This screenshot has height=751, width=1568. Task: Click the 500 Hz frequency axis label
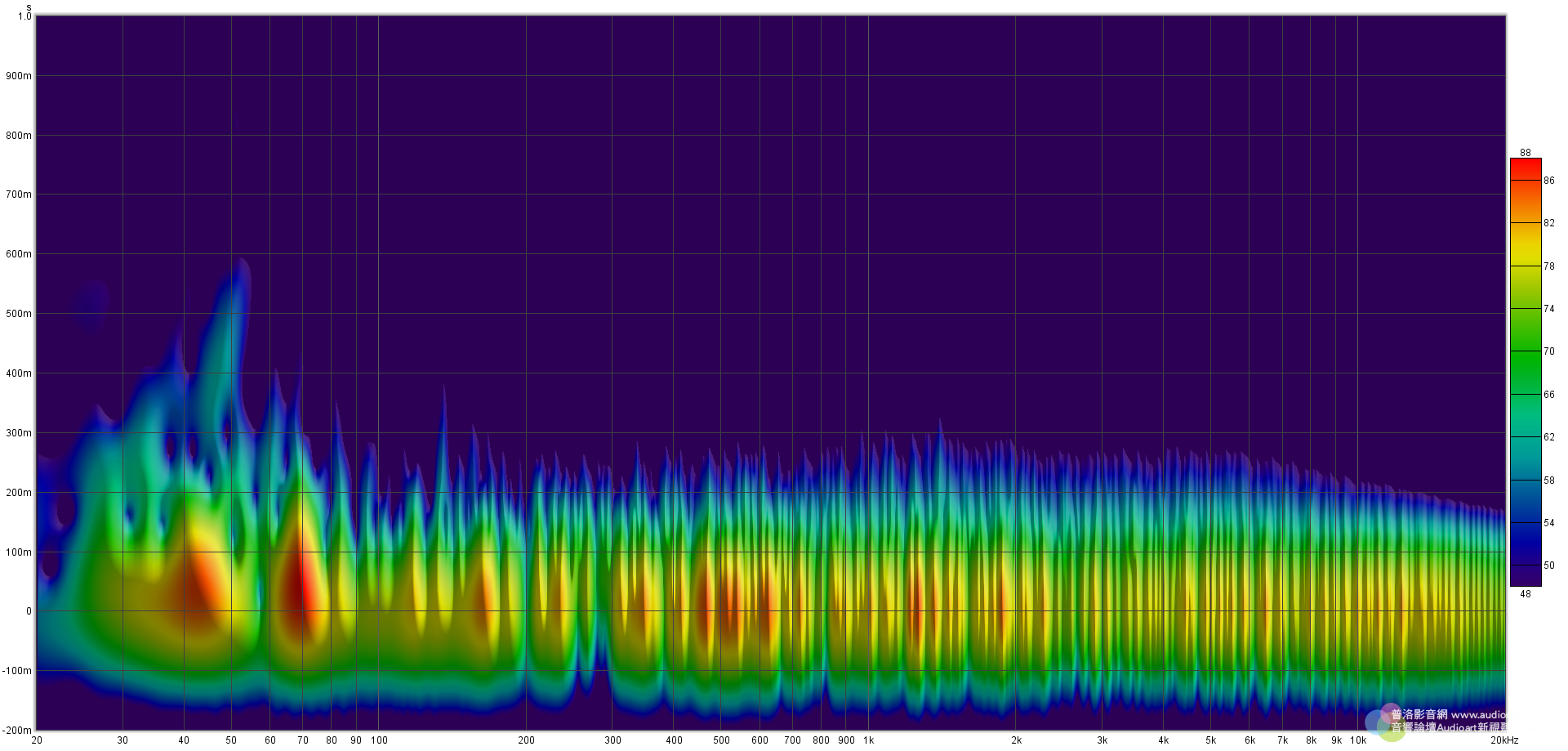[x=721, y=740]
